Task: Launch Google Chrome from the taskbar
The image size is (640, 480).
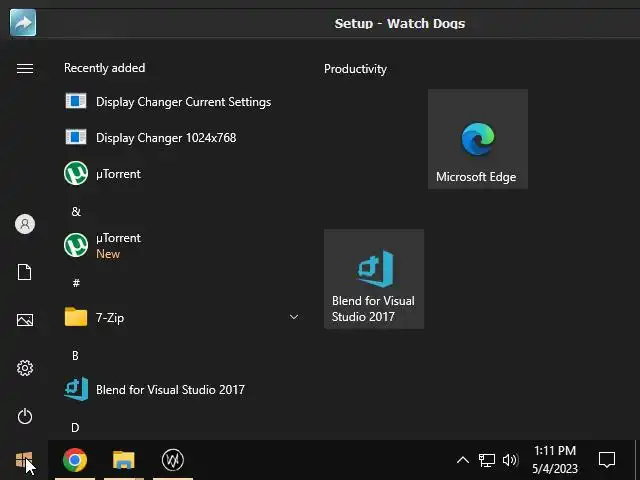Action: (x=75, y=460)
